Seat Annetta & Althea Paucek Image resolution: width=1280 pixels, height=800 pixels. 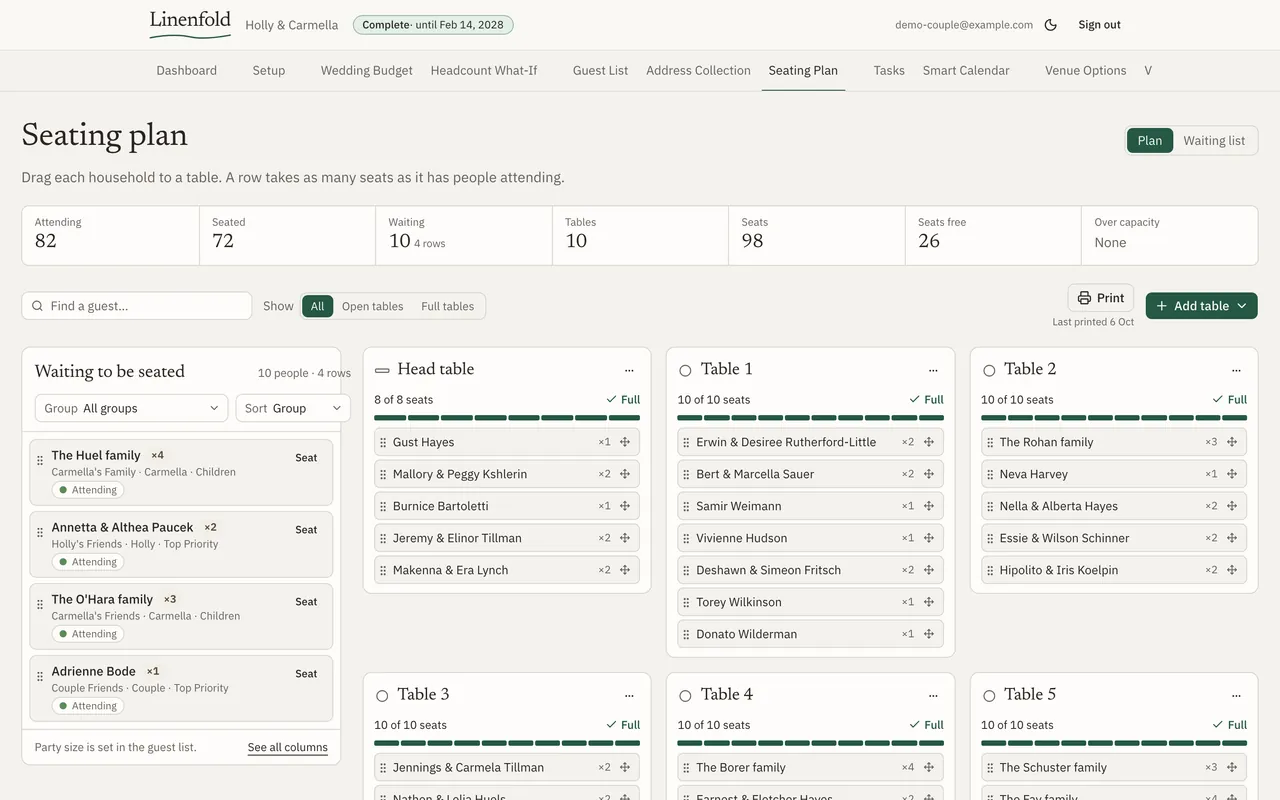pos(306,530)
